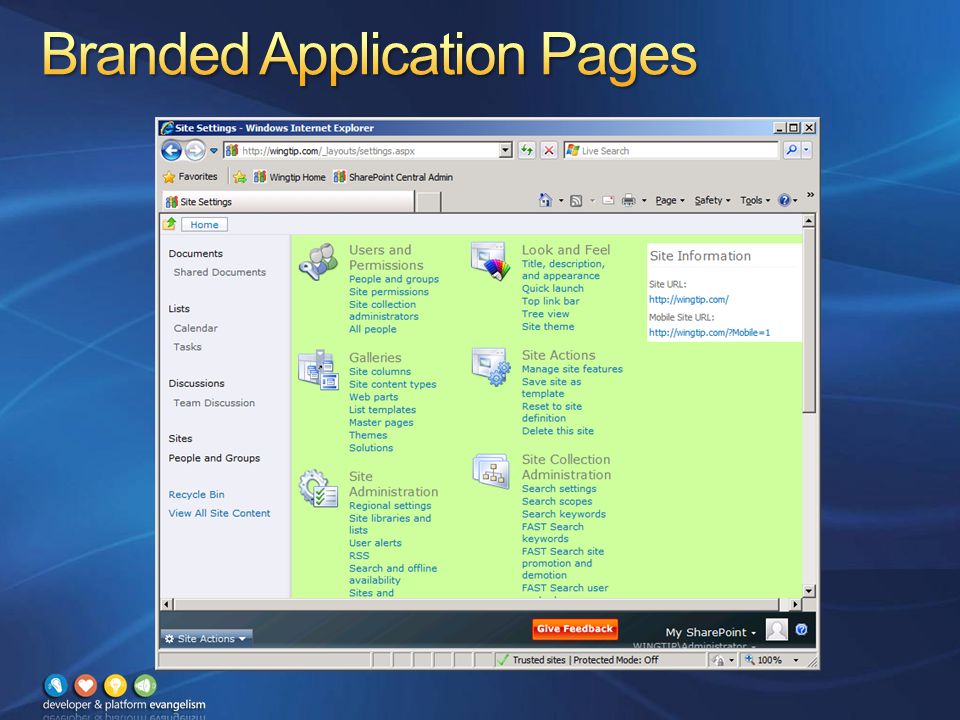Image resolution: width=960 pixels, height=720 pixels.
Task: Open the Recycle Bin
Action: click(197, 495)
